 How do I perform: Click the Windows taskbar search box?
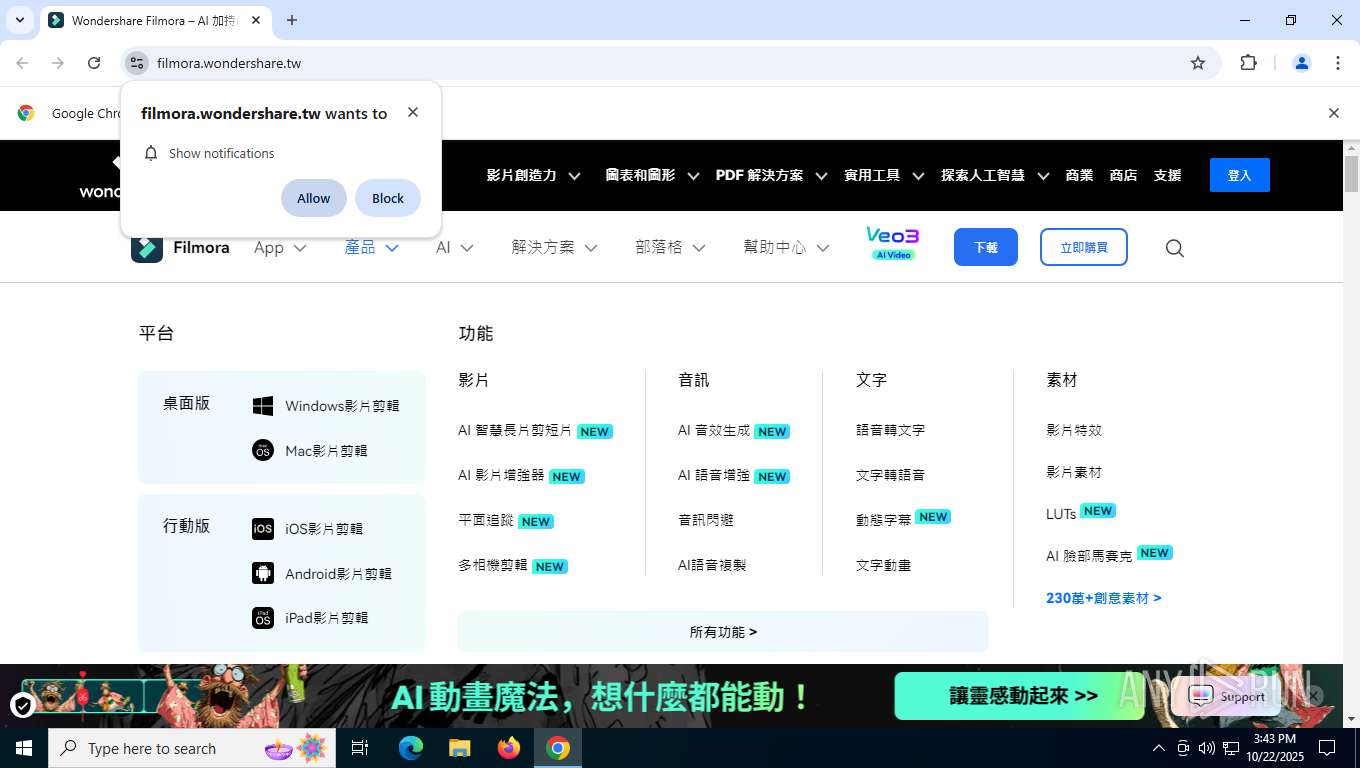(x=190, y=748)
